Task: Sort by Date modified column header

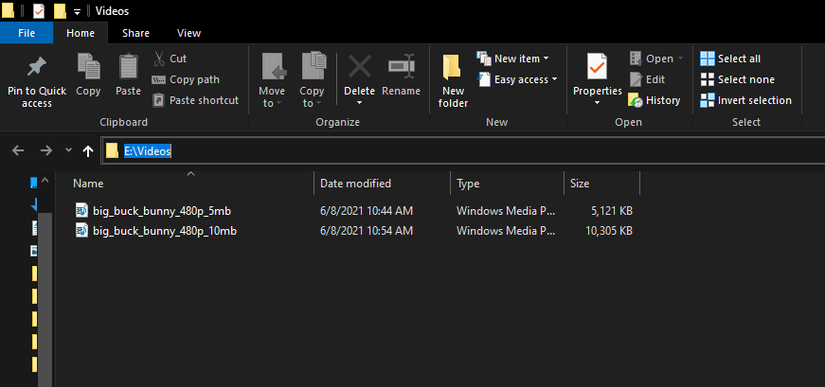Action: (x=382, y=184)
